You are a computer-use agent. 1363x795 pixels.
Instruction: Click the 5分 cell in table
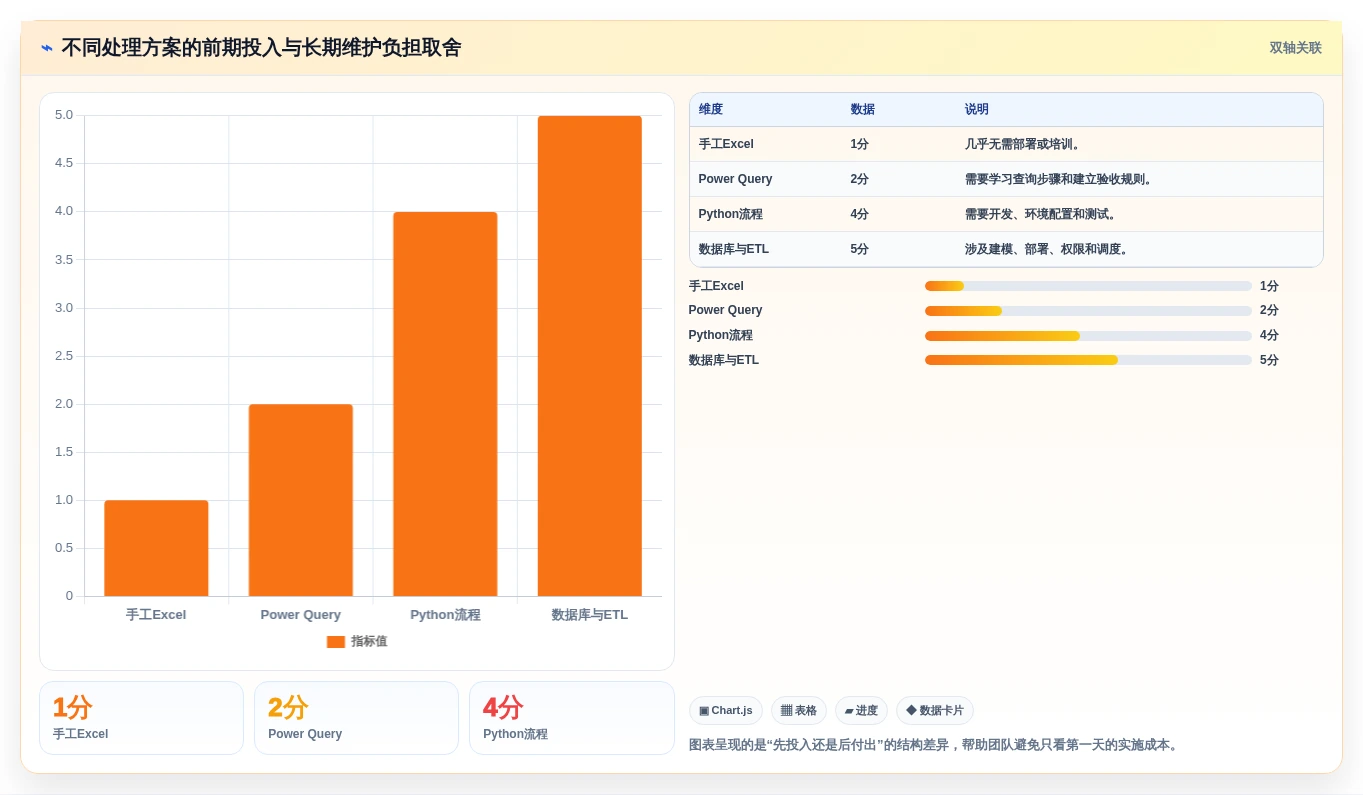(x=899, y=250)
